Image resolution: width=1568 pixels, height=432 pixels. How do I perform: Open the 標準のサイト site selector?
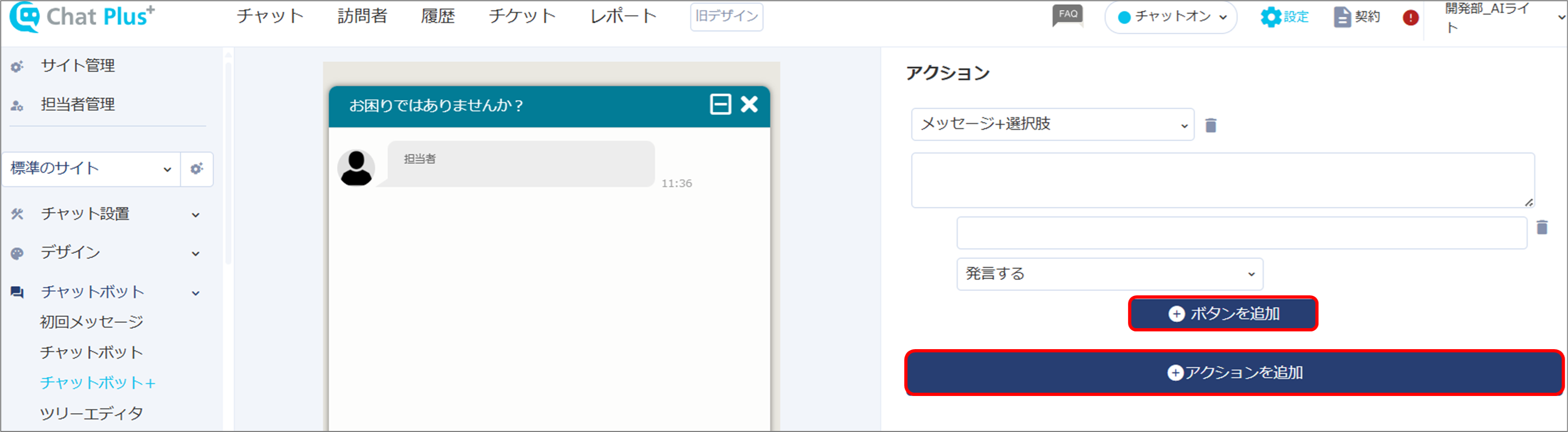tap(91, 168)
